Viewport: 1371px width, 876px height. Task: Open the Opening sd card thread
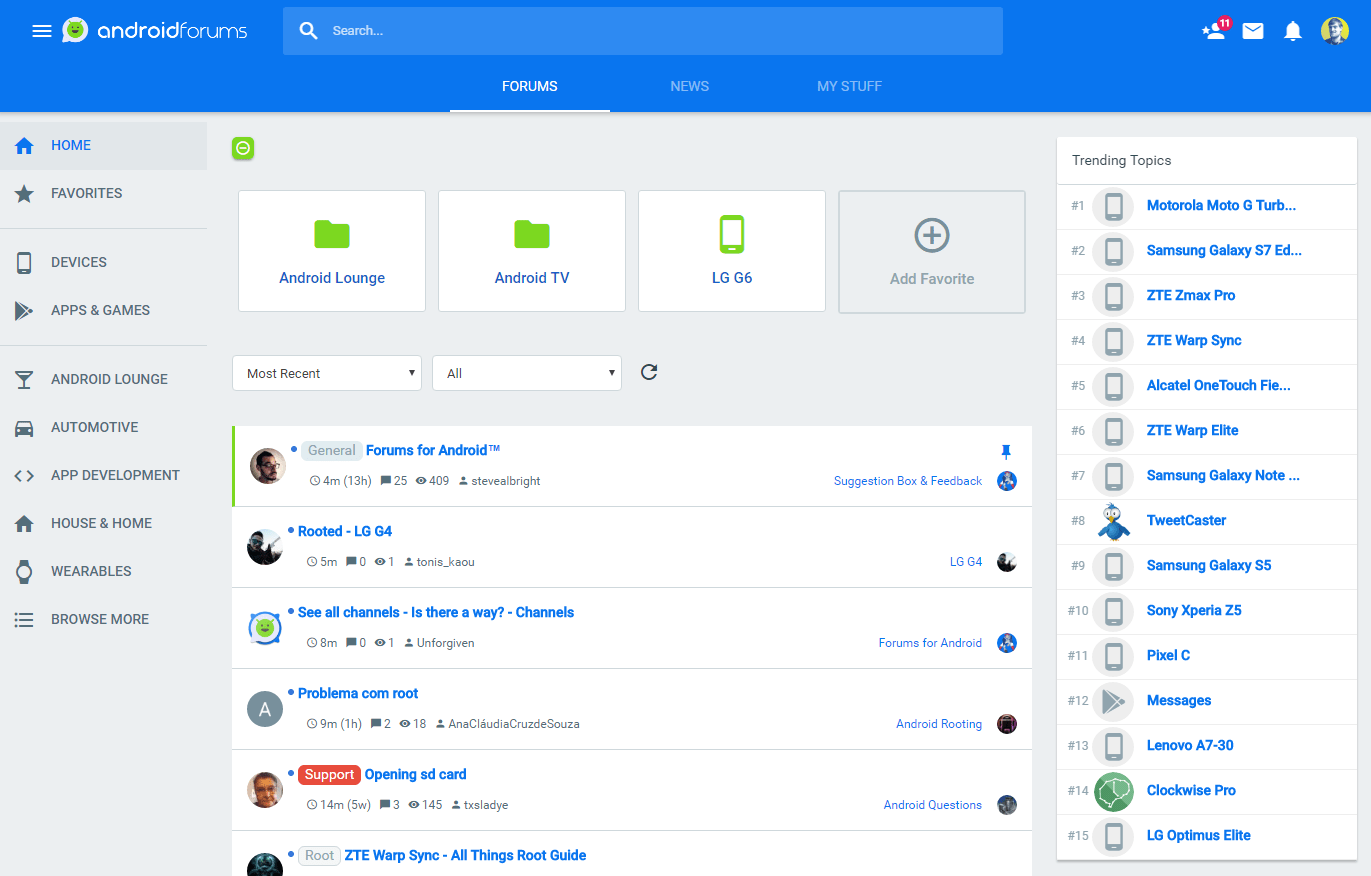point(416,774)
